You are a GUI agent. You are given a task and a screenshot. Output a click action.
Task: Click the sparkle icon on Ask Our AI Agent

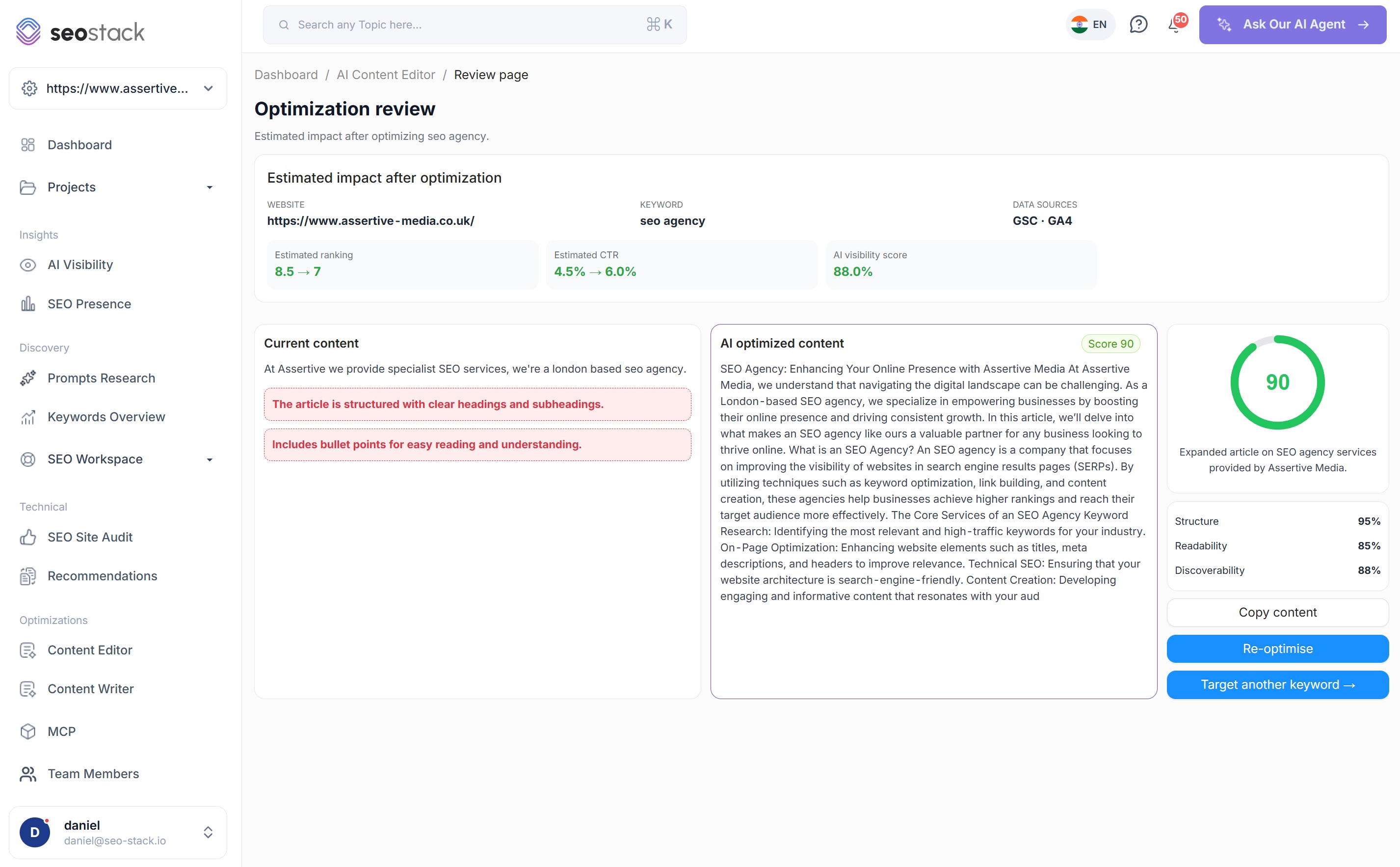tap(1224, 24)
